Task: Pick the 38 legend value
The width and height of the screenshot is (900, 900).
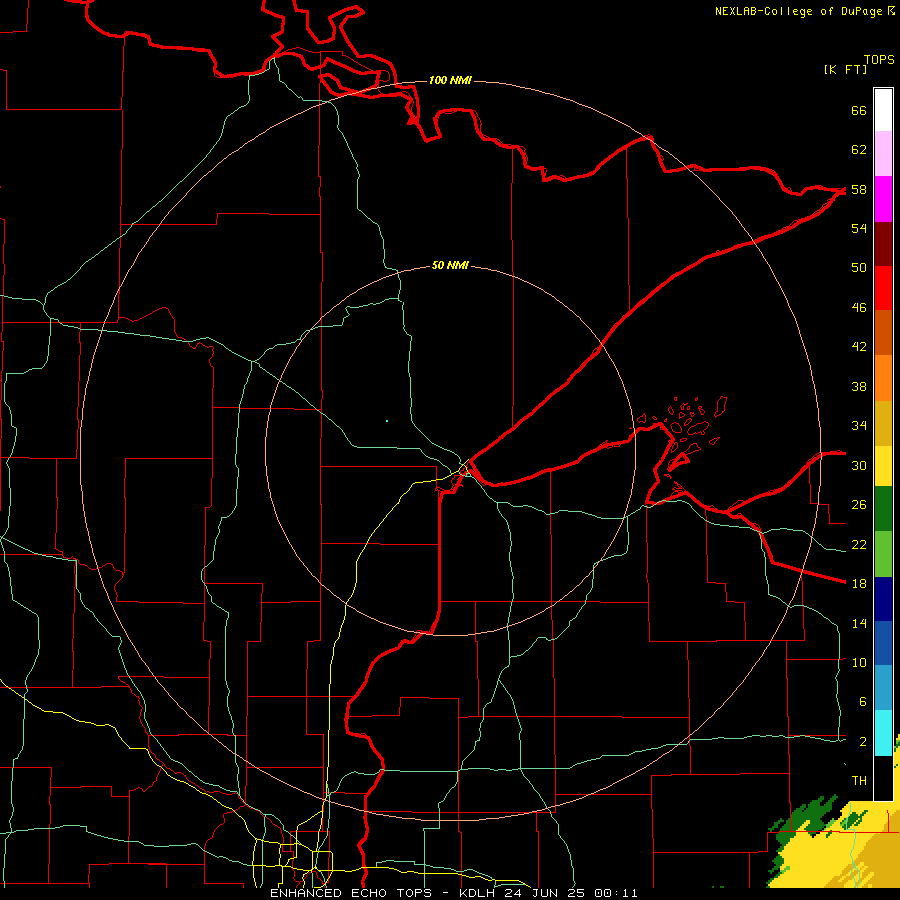Action: pos(859,386)
